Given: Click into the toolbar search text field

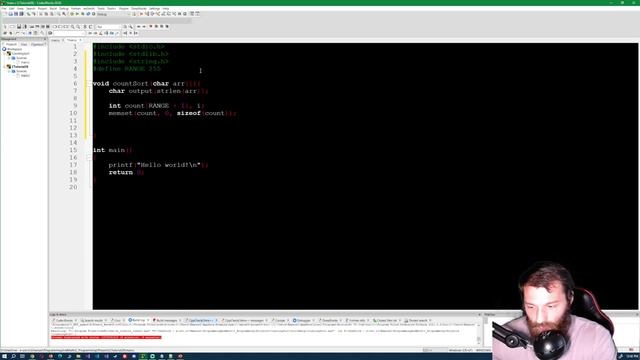Looking at the screenshot, I should [x=69, y=33].
